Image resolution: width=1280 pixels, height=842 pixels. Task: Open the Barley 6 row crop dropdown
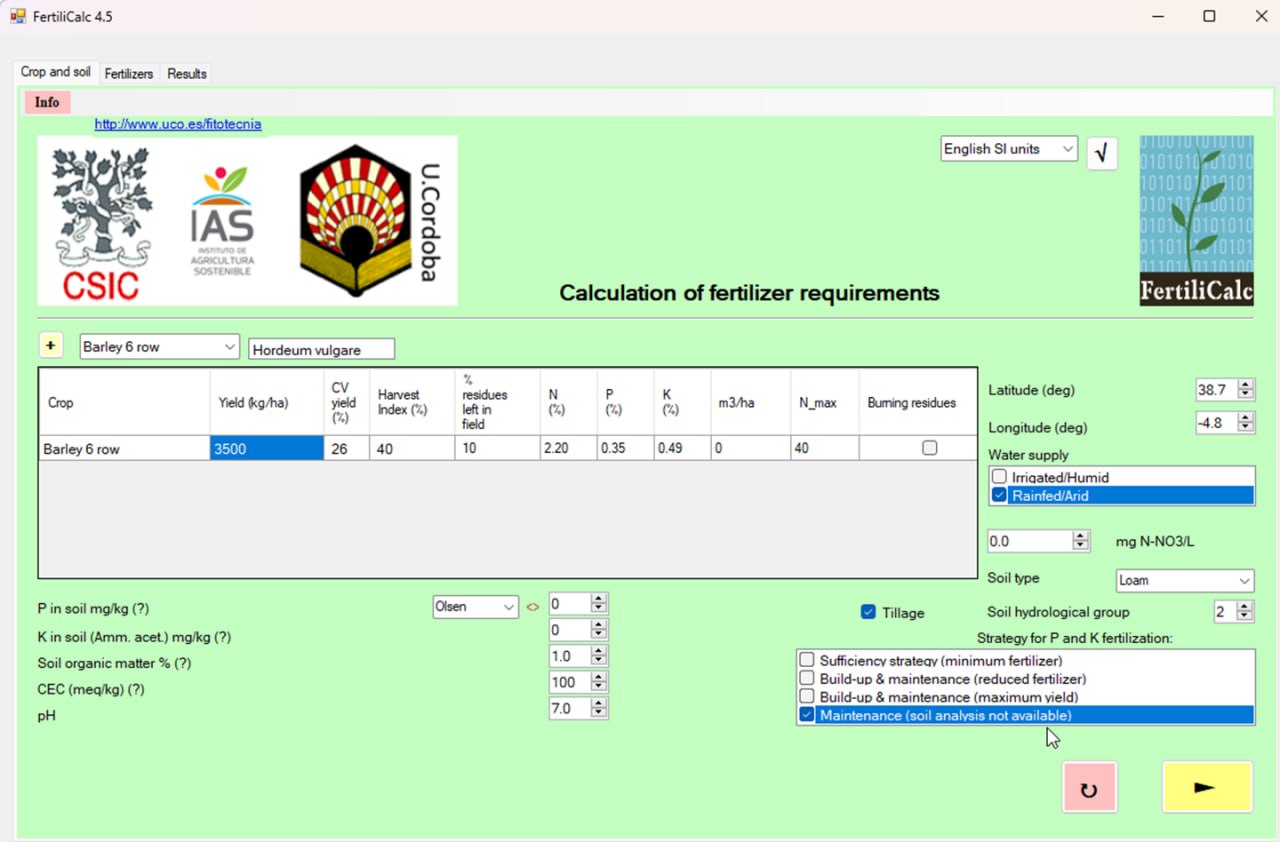(159, 347)
